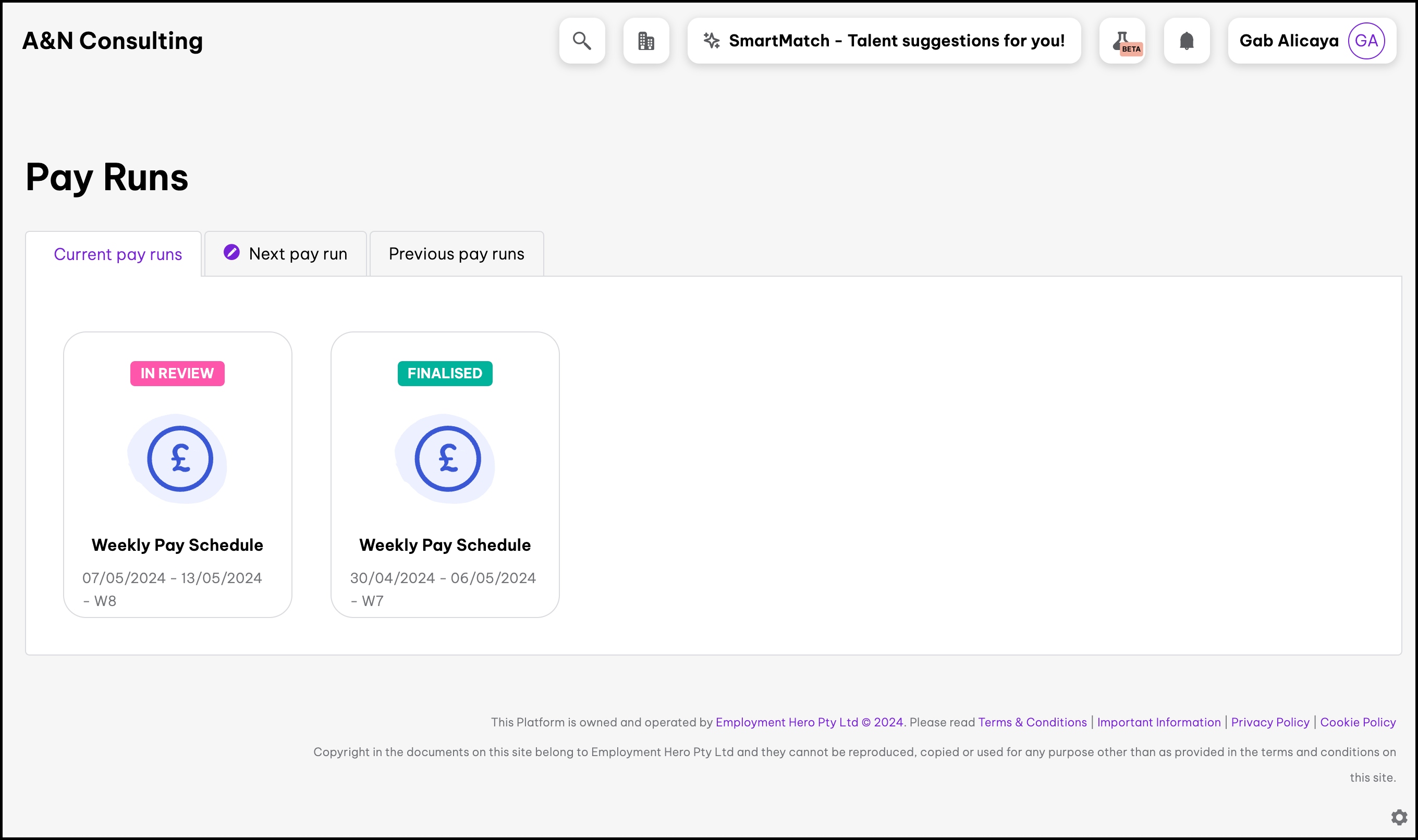Open the notifications bell
Screen dimensions: 1418x840
(x=1187, y=41)
